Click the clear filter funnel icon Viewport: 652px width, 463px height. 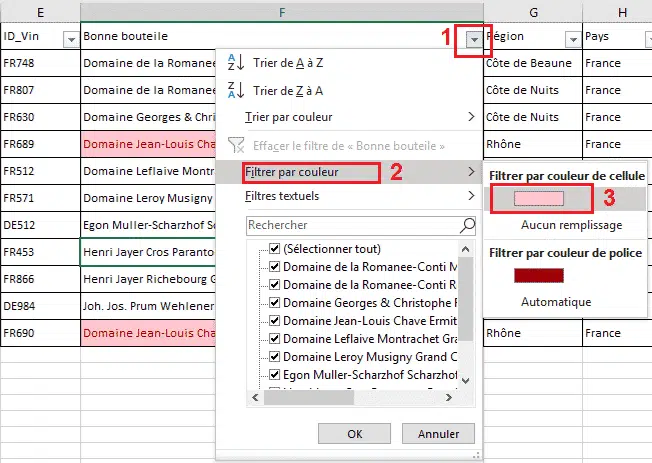236,145
